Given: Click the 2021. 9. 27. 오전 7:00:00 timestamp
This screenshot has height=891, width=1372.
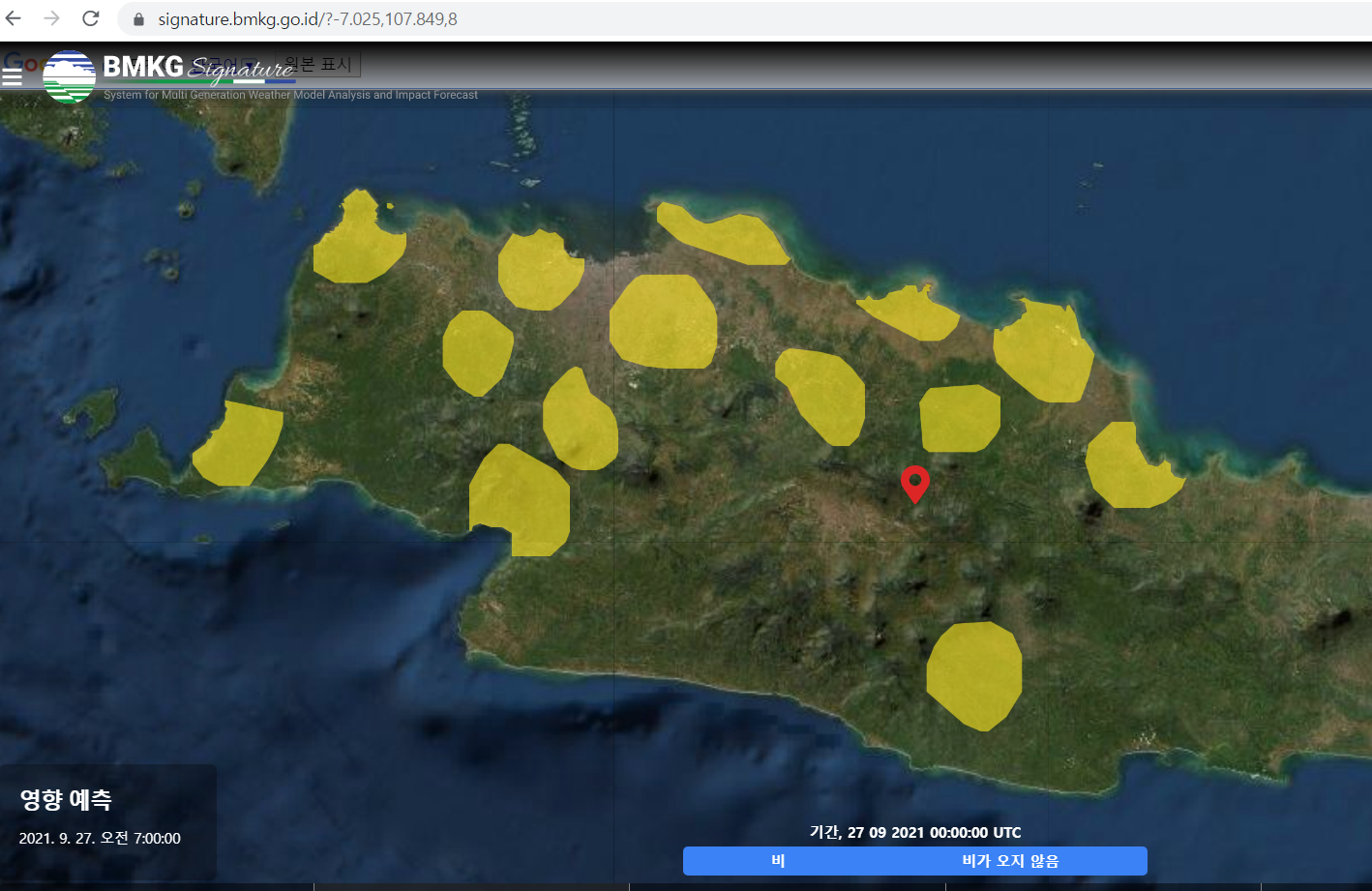Looking at the screenshot, I should (100, 839).
